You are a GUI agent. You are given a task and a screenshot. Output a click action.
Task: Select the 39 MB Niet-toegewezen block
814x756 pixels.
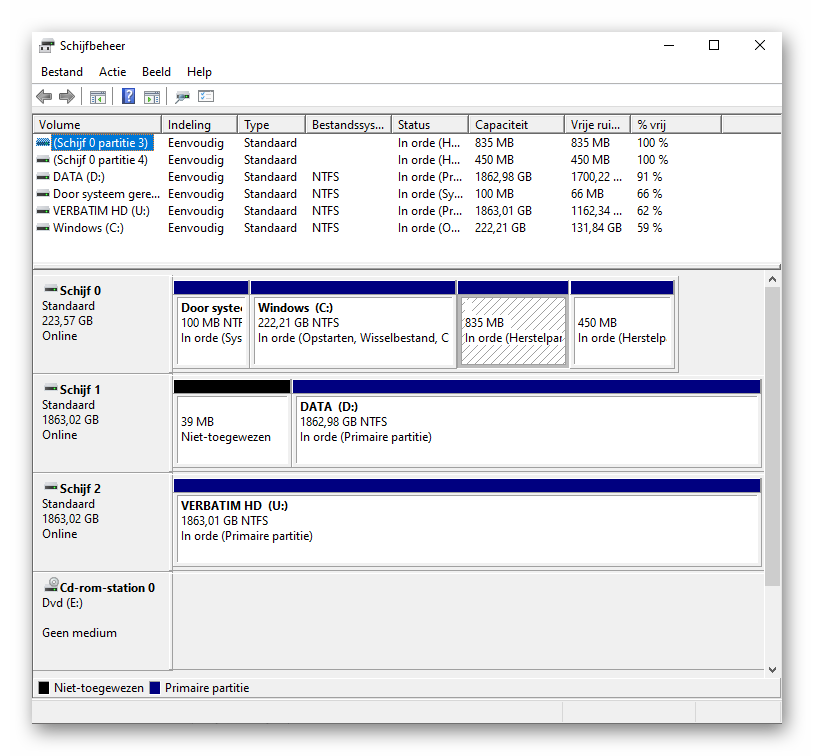(231, 429)
